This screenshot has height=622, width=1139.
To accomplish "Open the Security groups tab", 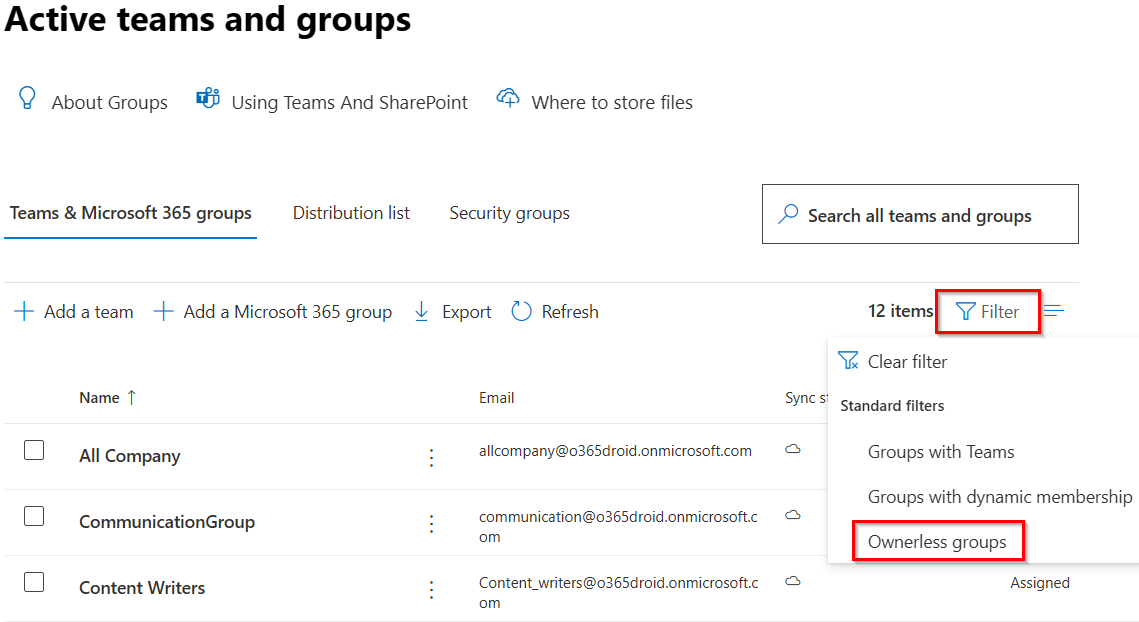I will click(x=509, y=212).
